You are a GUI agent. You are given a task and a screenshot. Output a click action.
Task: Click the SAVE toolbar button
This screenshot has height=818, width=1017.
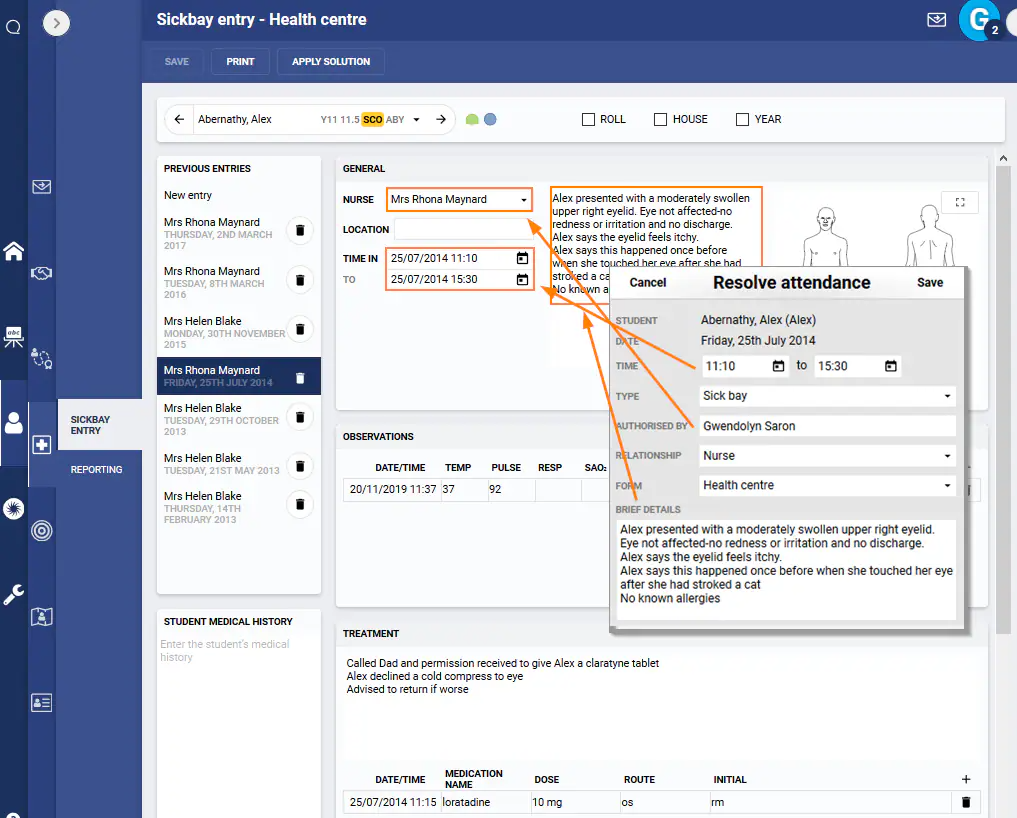pyautogui.click(x=176, y=62)
